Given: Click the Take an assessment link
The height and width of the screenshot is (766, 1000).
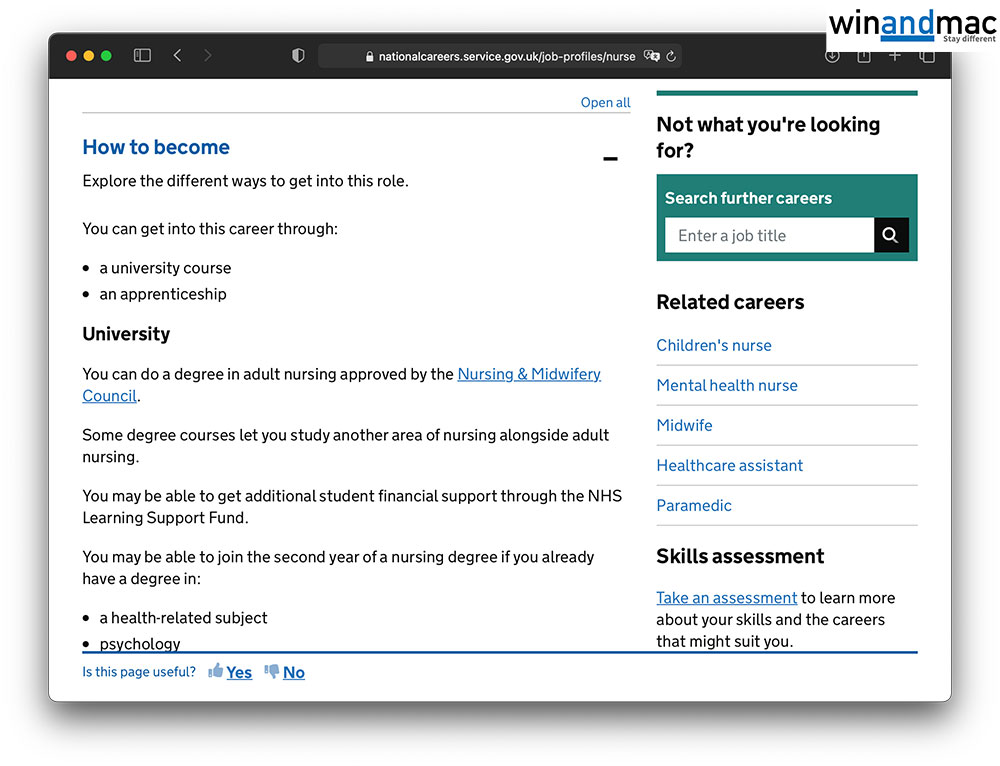Looking at the screenshot, I should click(726, 598).
